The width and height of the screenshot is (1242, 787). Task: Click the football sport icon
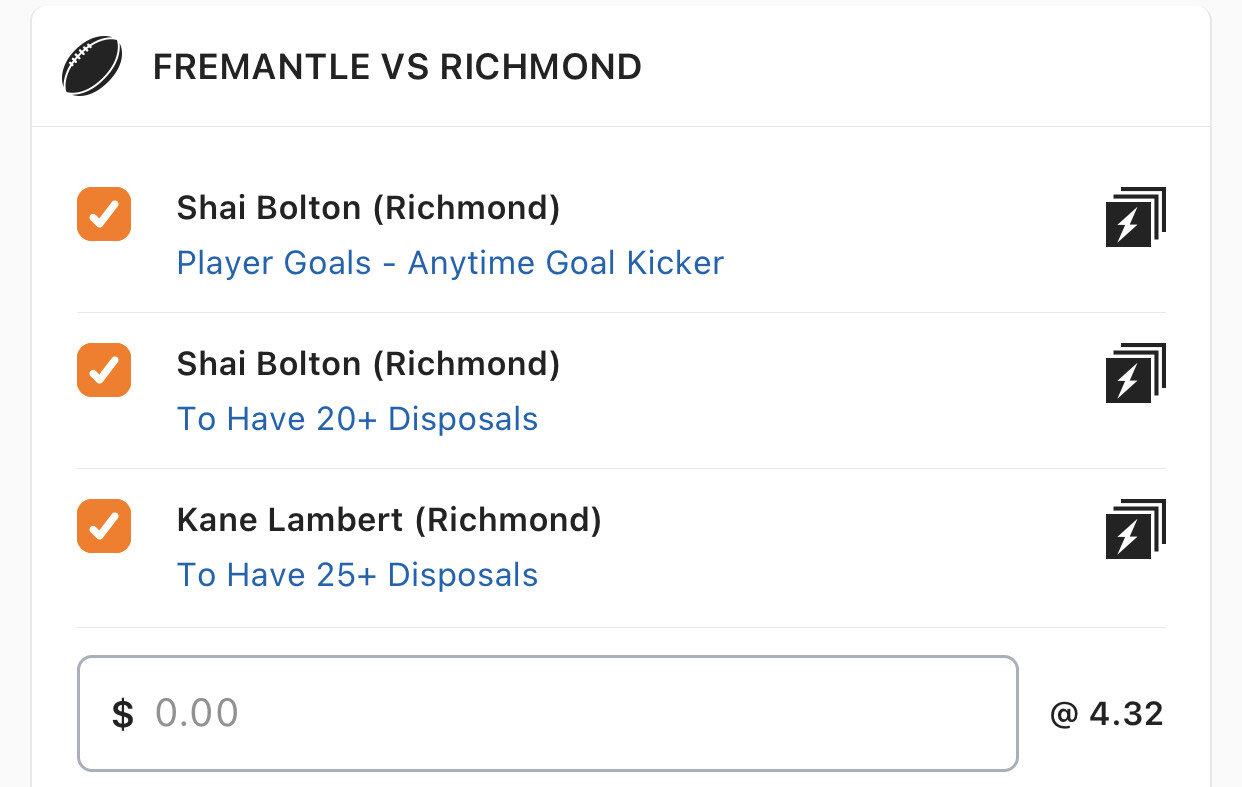(92, 67)
